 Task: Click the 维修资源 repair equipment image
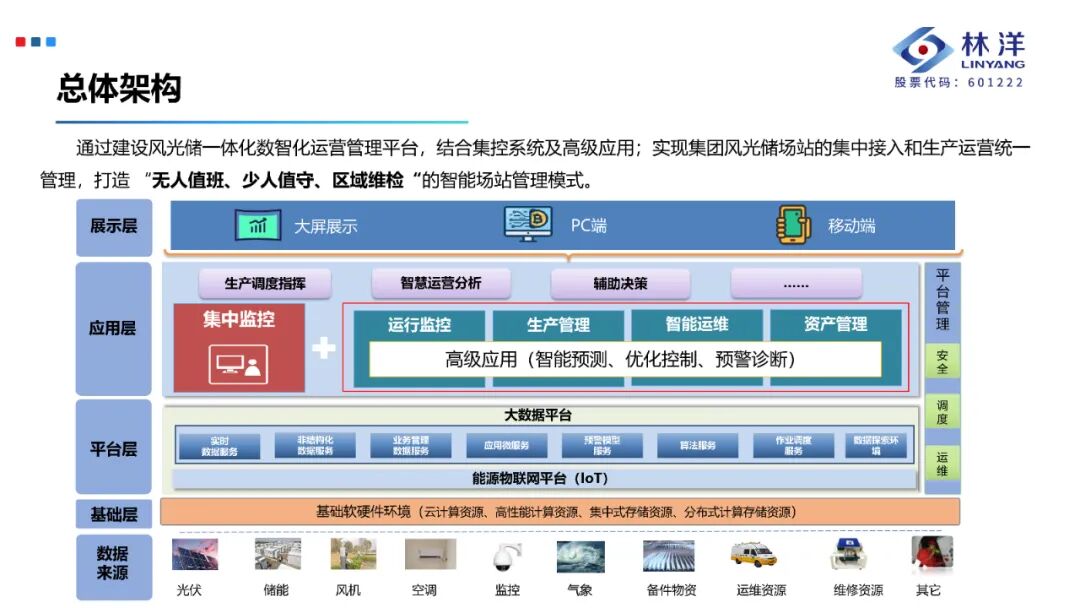[848, 555]
